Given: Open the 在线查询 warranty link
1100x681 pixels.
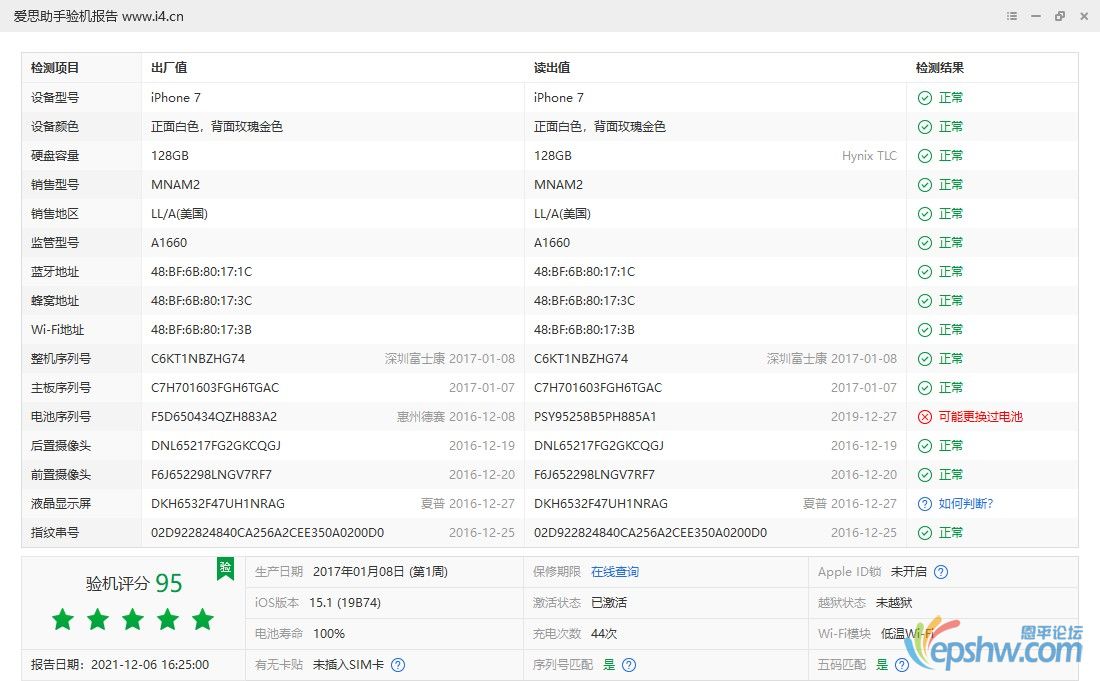Looking at the screenshot, I should tap(615, 572).
